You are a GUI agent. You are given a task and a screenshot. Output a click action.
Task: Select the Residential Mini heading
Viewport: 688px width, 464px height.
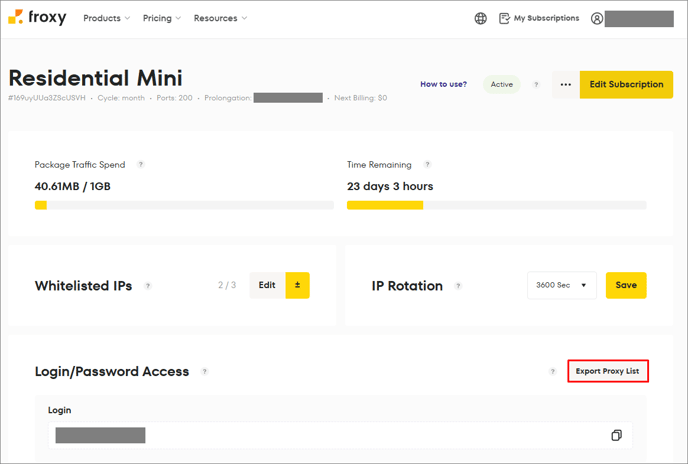(x=95, y=78)
